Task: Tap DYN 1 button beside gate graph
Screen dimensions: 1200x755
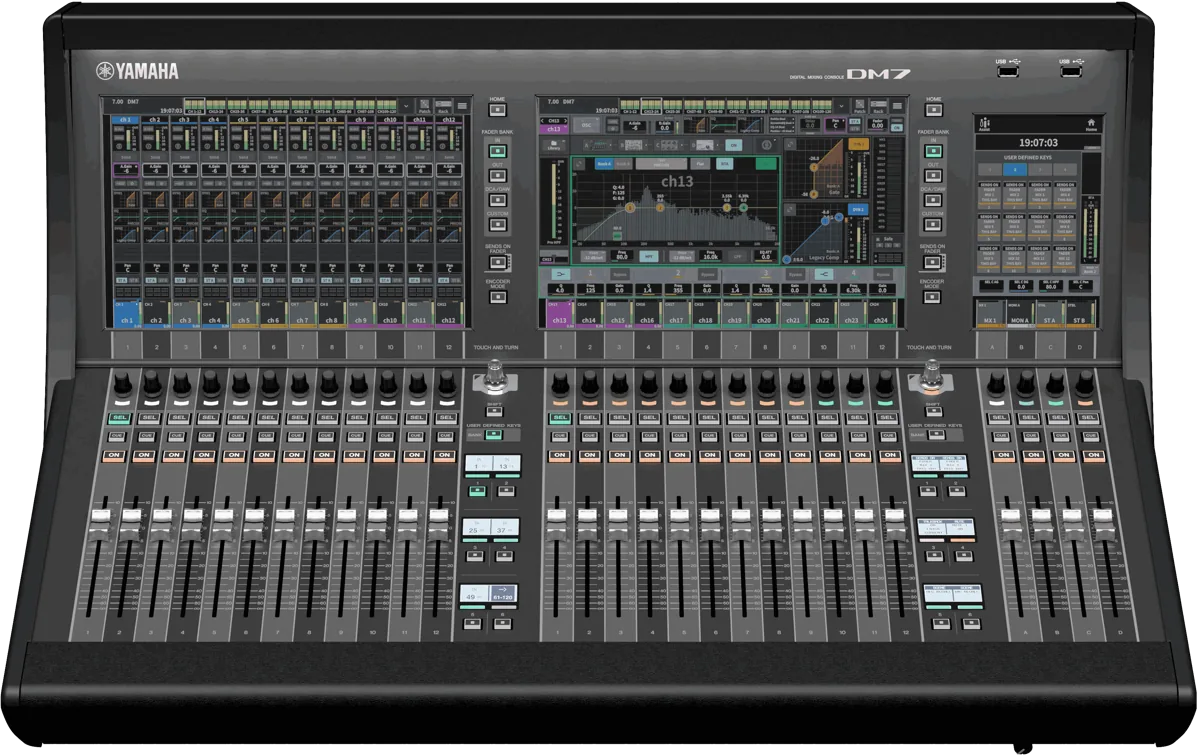Action: [858, 144]
